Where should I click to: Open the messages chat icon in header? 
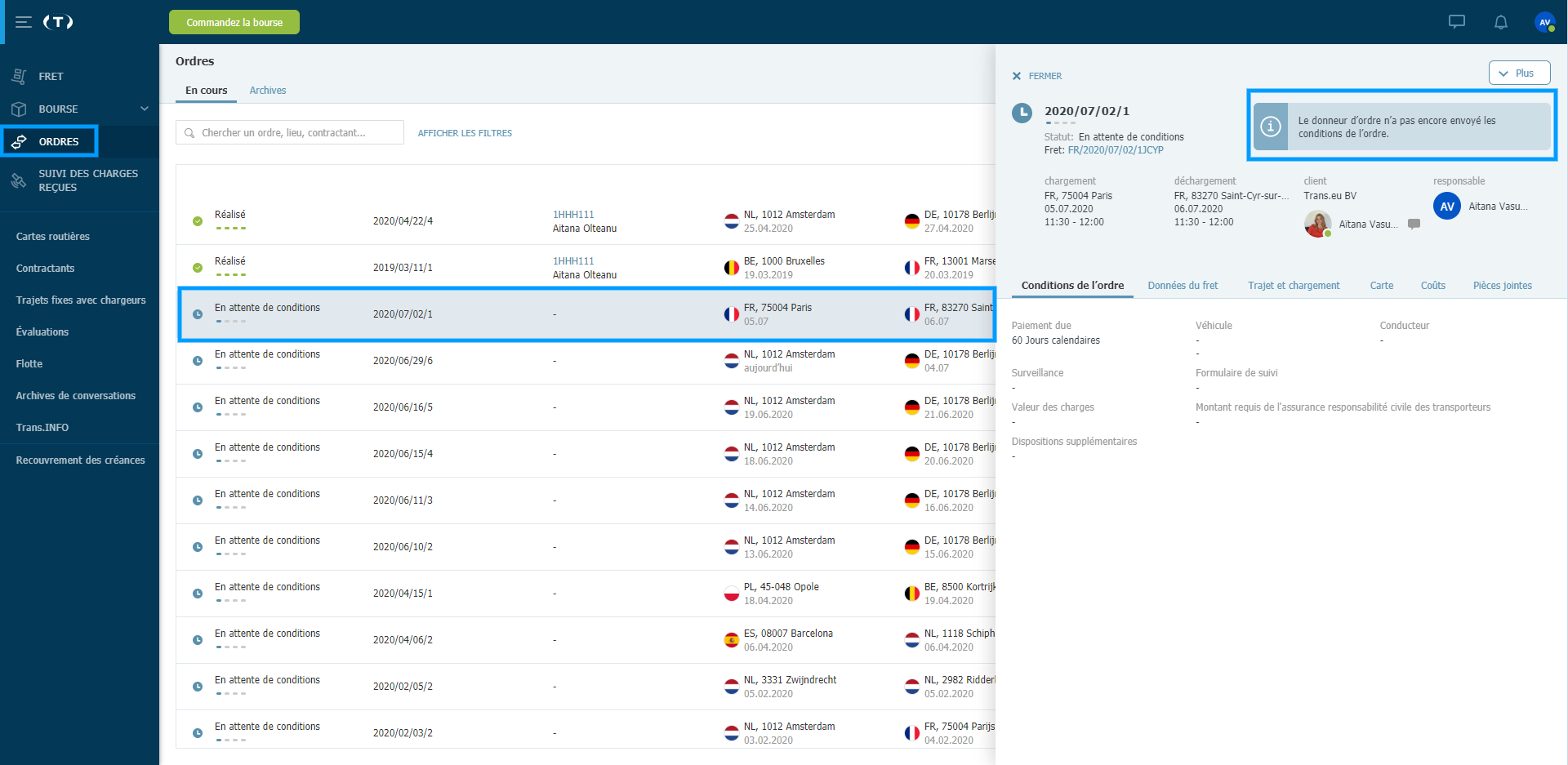pos(1457,22)
